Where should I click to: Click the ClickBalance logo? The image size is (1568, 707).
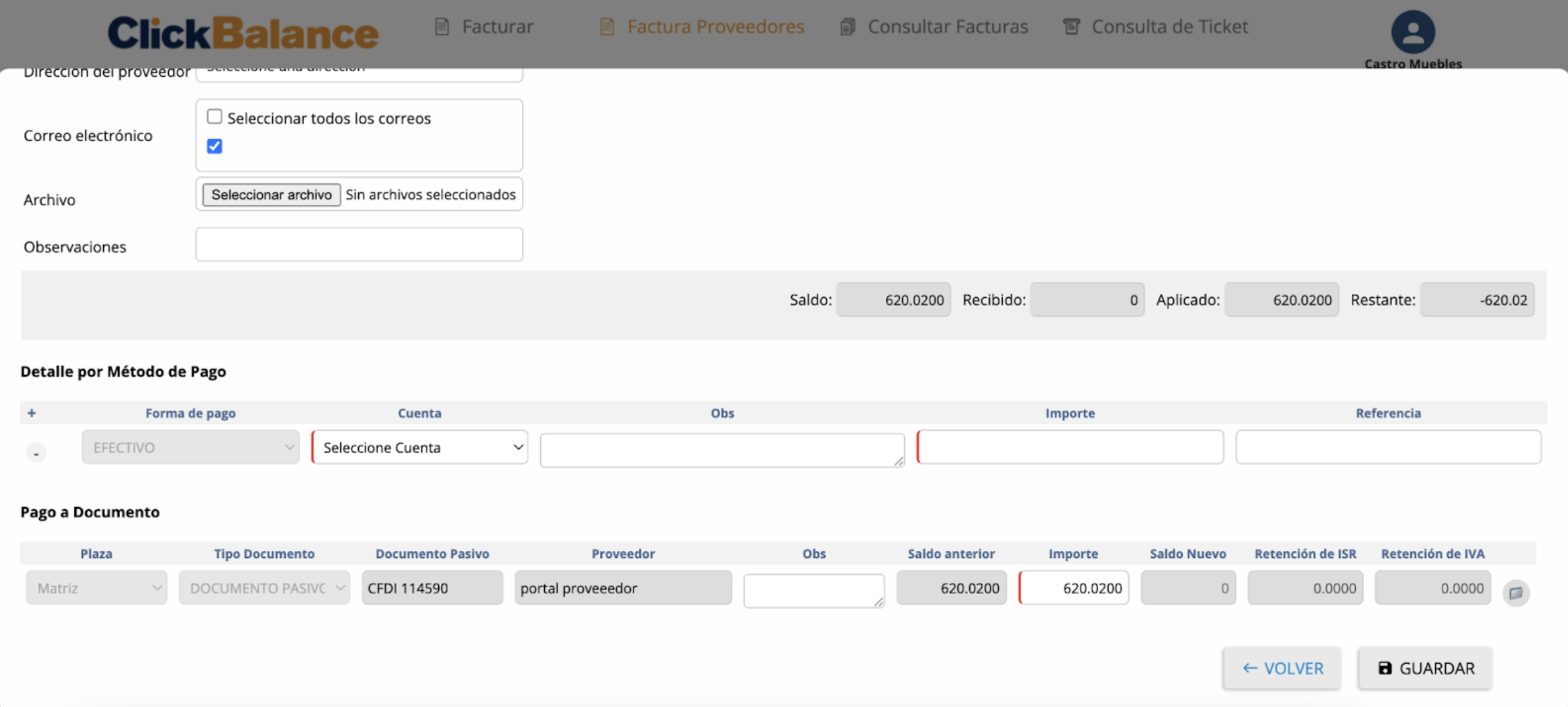point(242,33)
